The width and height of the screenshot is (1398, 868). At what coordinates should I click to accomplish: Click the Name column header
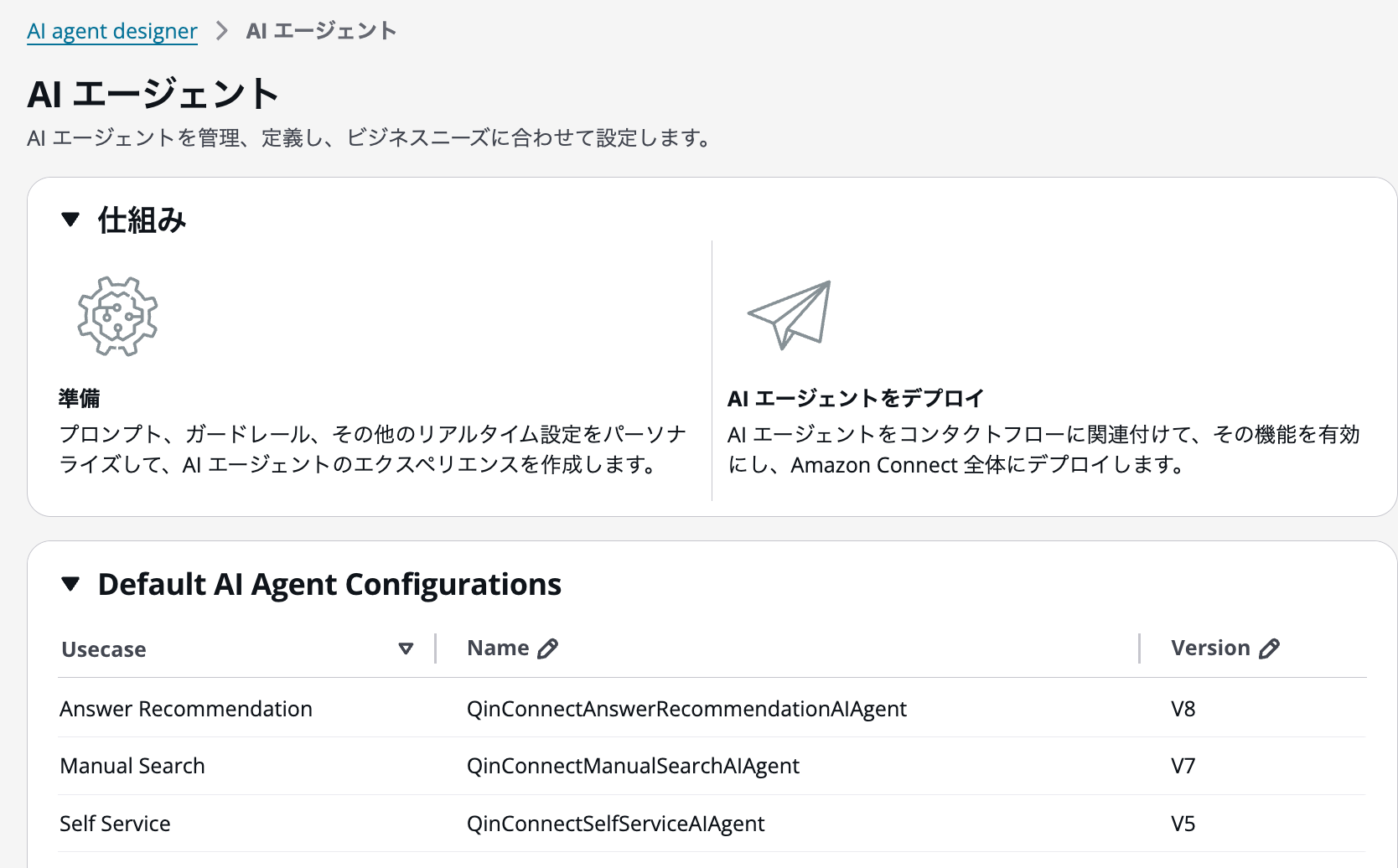pyautogui.click(x=498, y=647)
